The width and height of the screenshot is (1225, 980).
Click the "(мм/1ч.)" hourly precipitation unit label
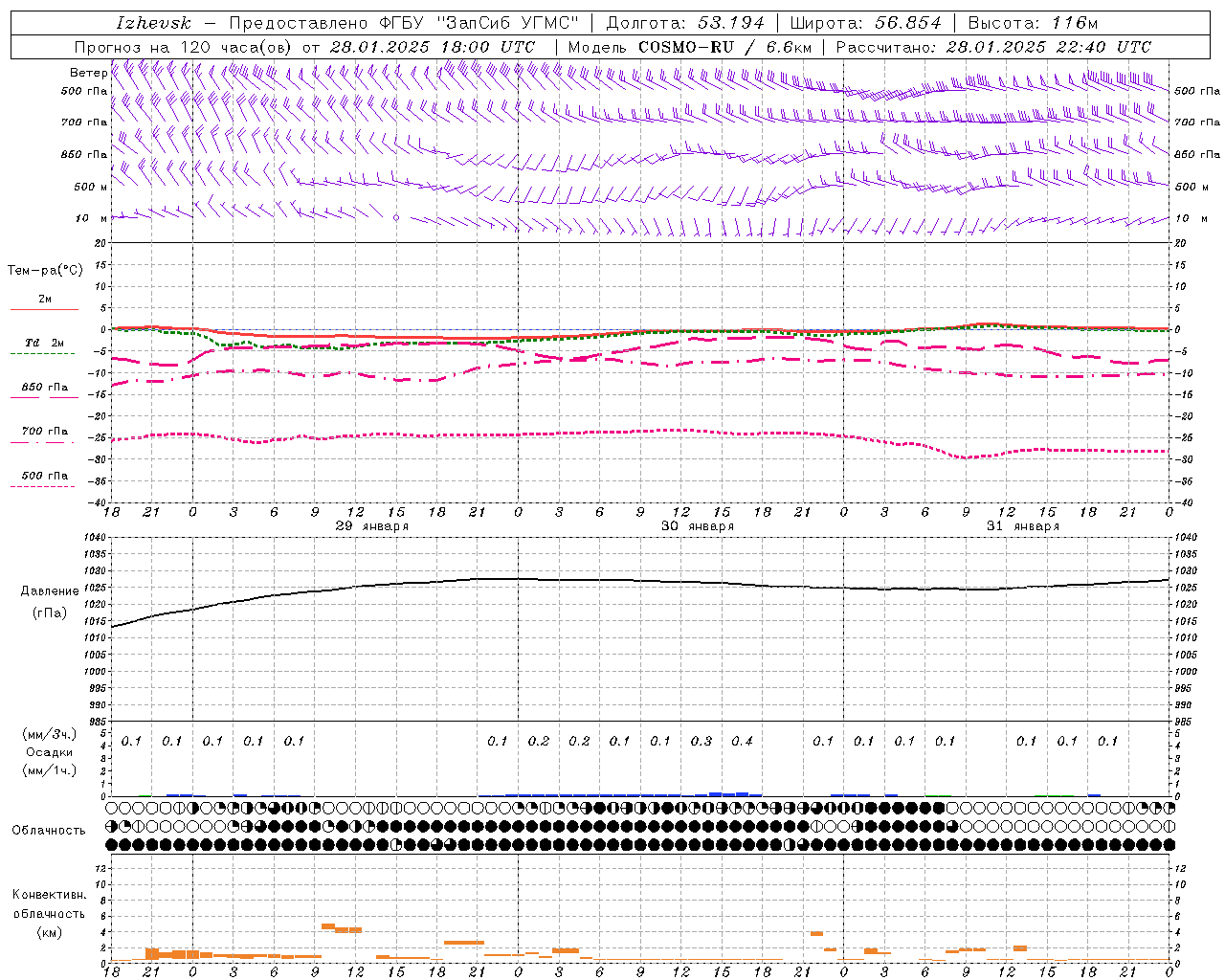click(x=50, y=770)
